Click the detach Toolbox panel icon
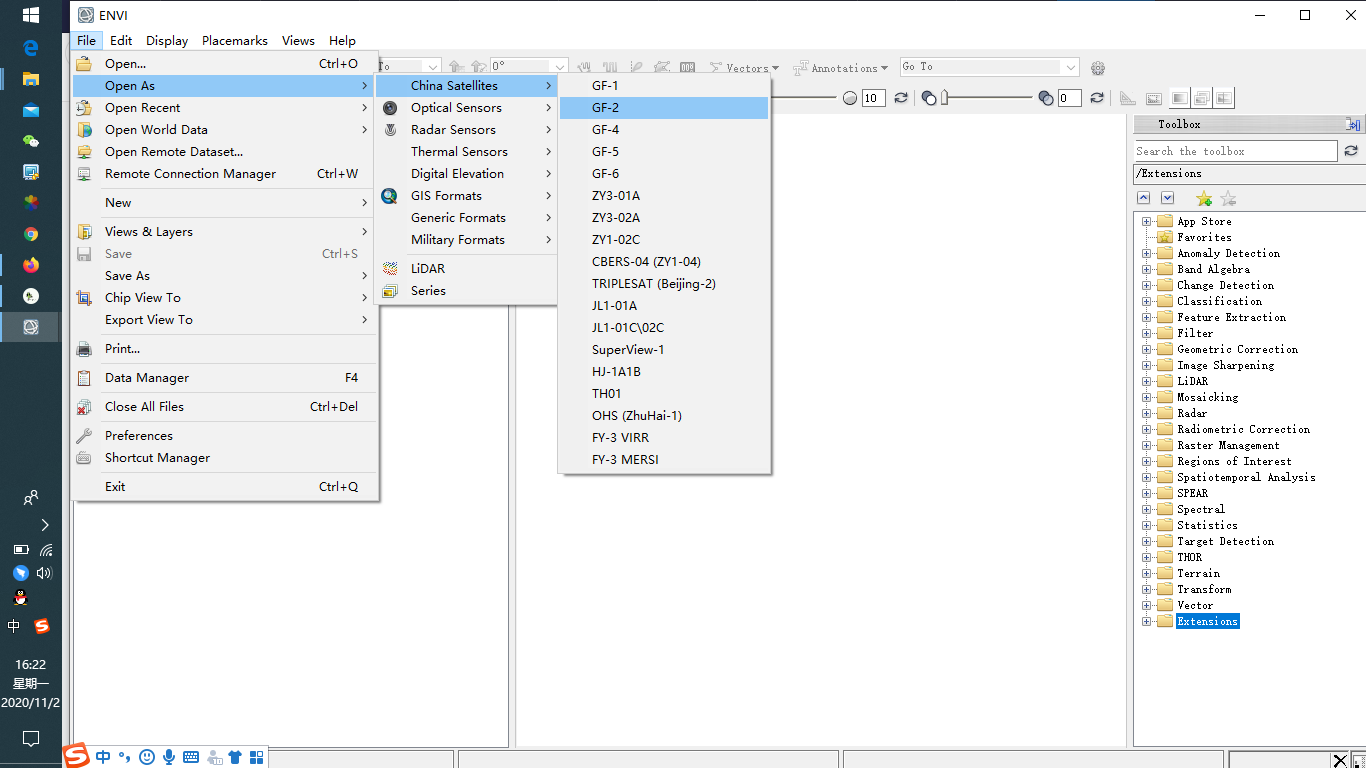The width and height of the screenshot is (1366, 768). click(1353, 124)
